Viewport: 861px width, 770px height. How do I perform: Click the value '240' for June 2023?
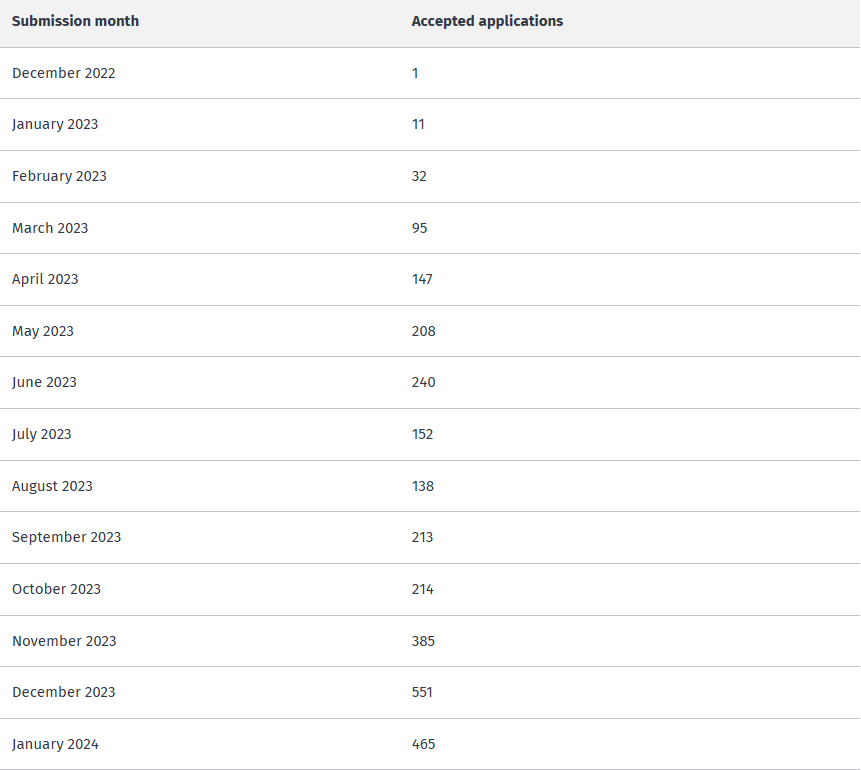(423, 383)
